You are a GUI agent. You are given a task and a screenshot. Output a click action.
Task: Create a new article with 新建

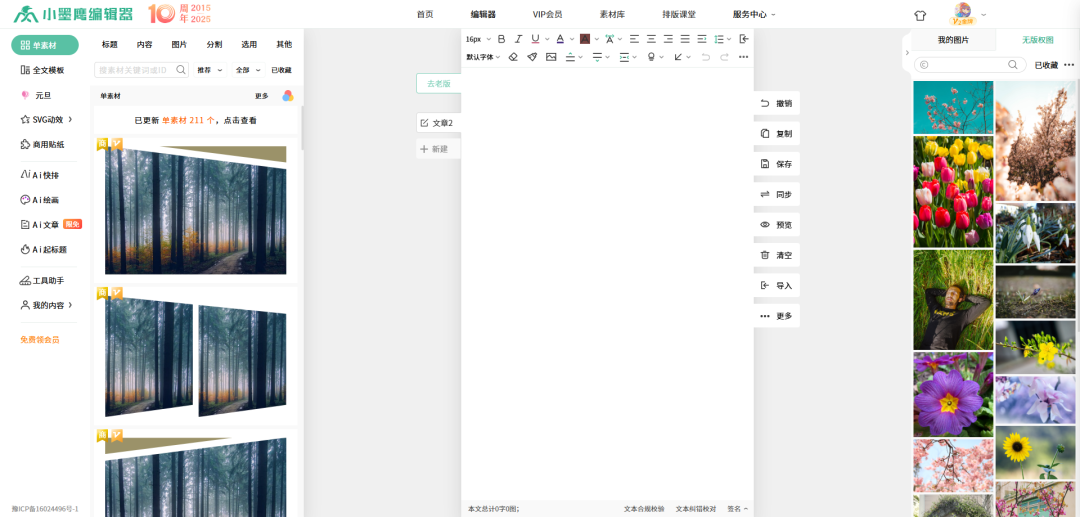tap(439, 149)
